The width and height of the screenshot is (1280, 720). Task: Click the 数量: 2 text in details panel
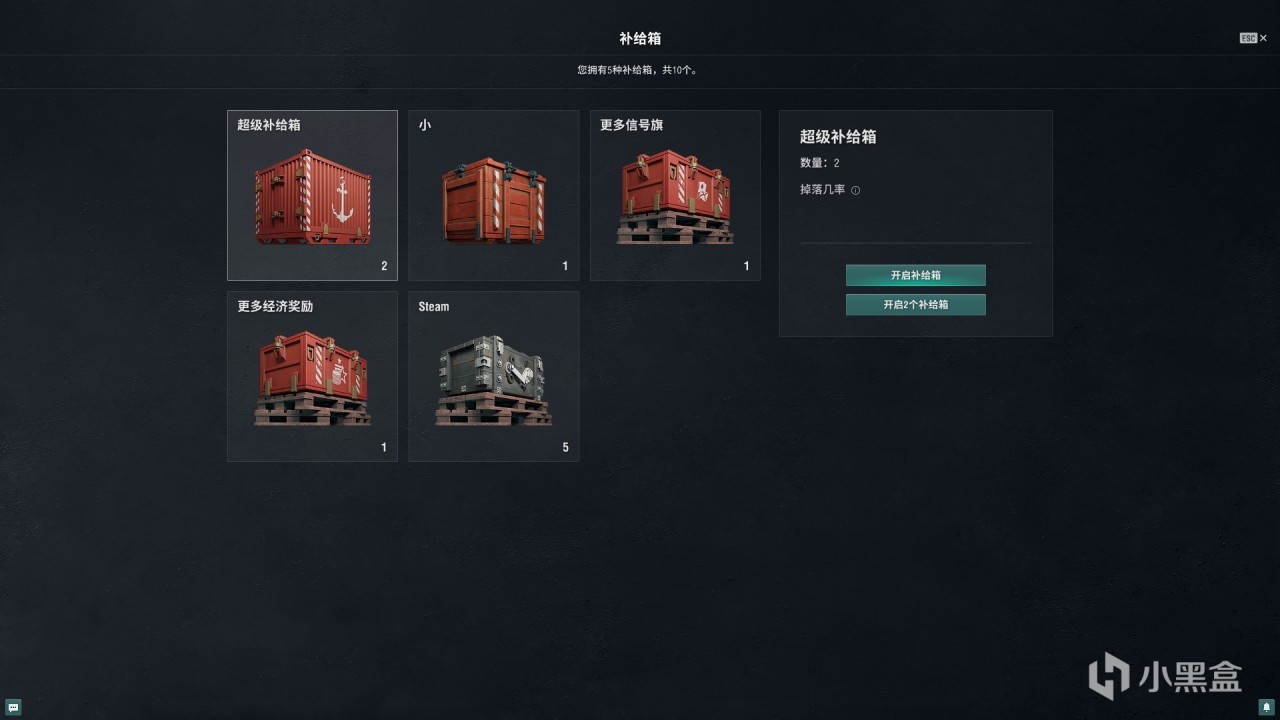820,162
